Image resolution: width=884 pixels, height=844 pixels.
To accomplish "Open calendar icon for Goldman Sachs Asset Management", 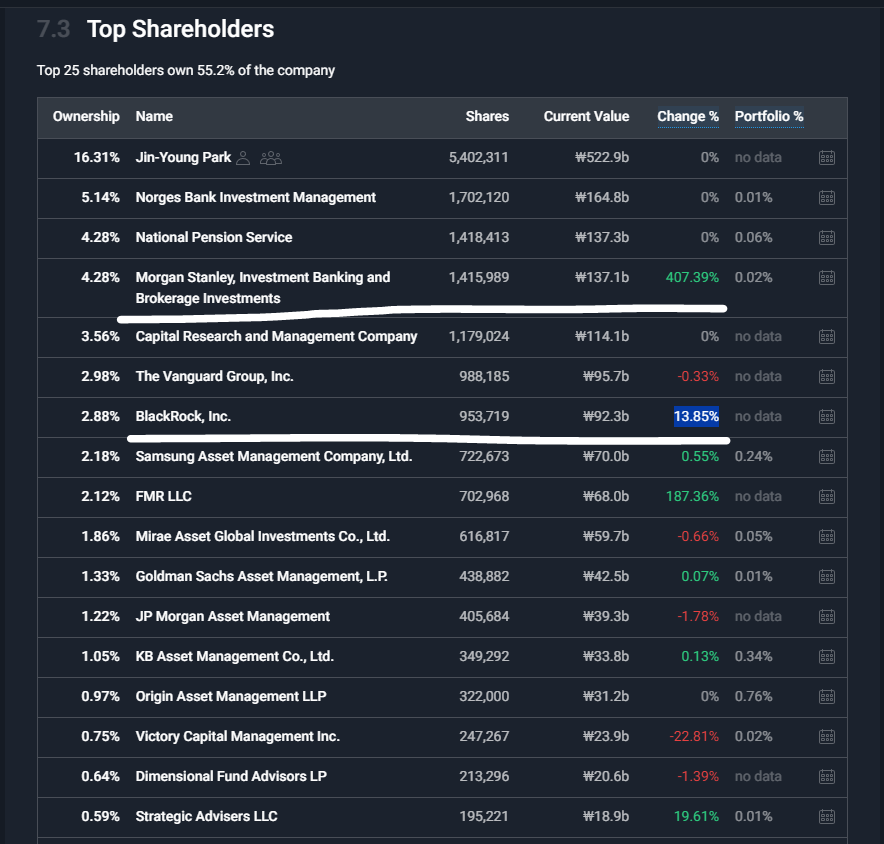I will click(x=826, y=577).
